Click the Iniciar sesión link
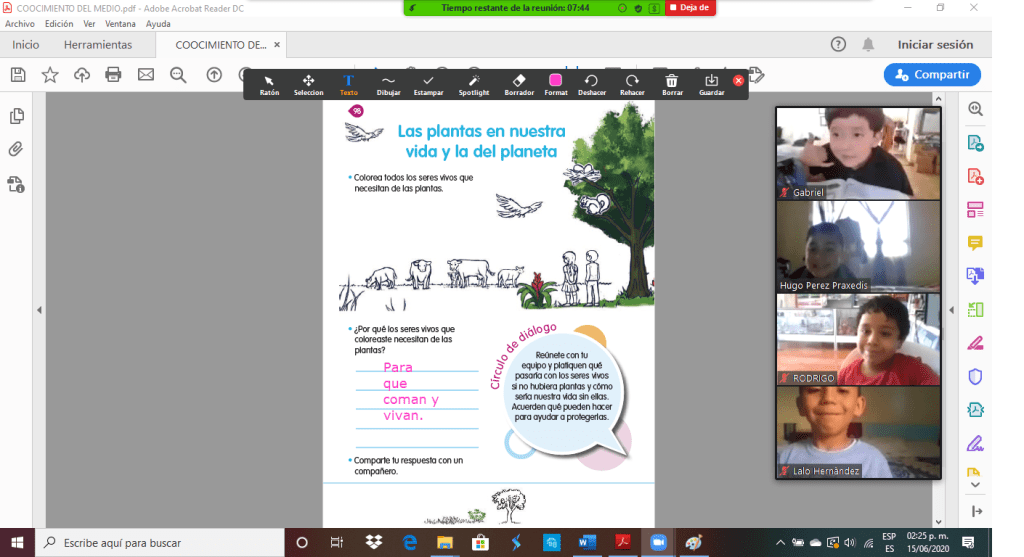The height and width of the screenshot is (557, 1024). [935, 45]
